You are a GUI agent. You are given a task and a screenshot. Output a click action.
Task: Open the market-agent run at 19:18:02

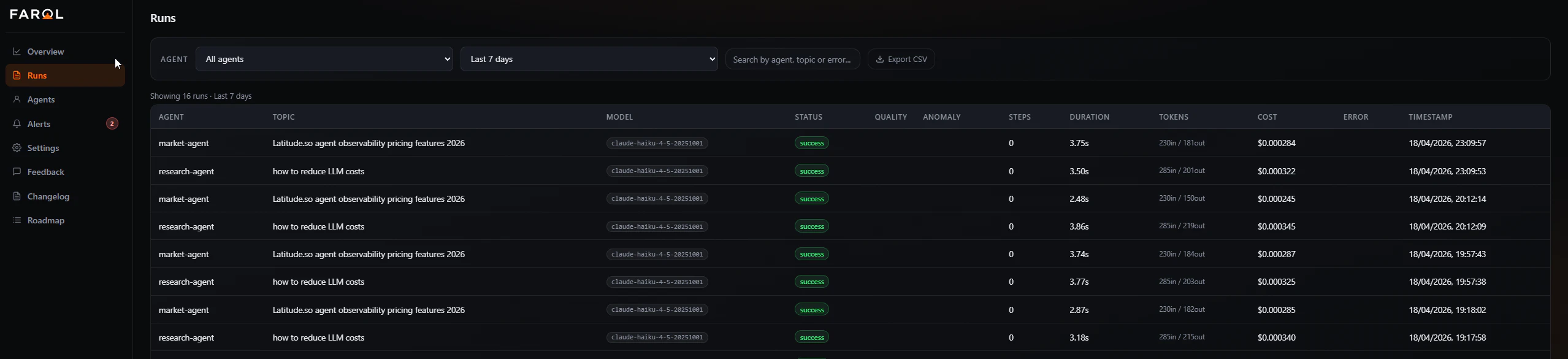850,310
